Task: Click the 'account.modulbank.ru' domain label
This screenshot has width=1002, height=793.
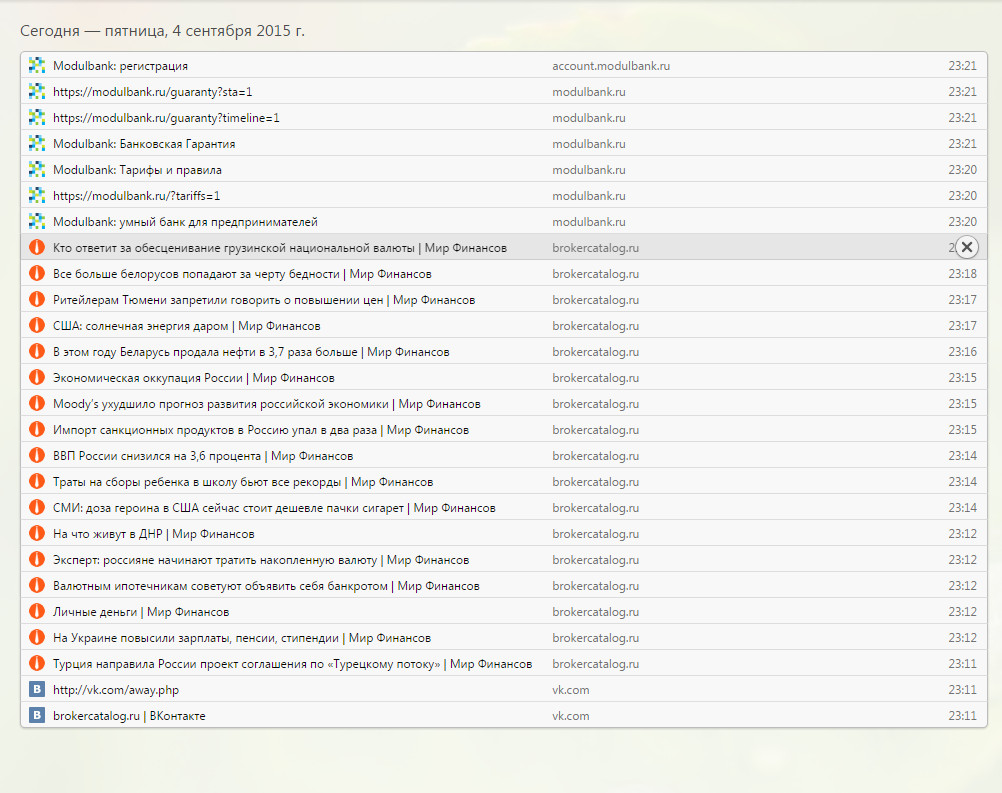Action: pos(611,66)
